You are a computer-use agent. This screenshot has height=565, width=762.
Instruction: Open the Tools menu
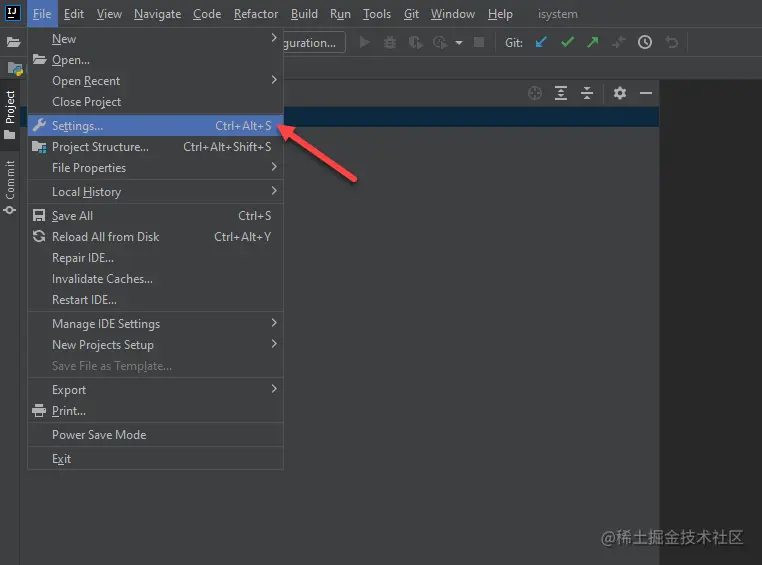pyautogui.click(x=377, y=14)
